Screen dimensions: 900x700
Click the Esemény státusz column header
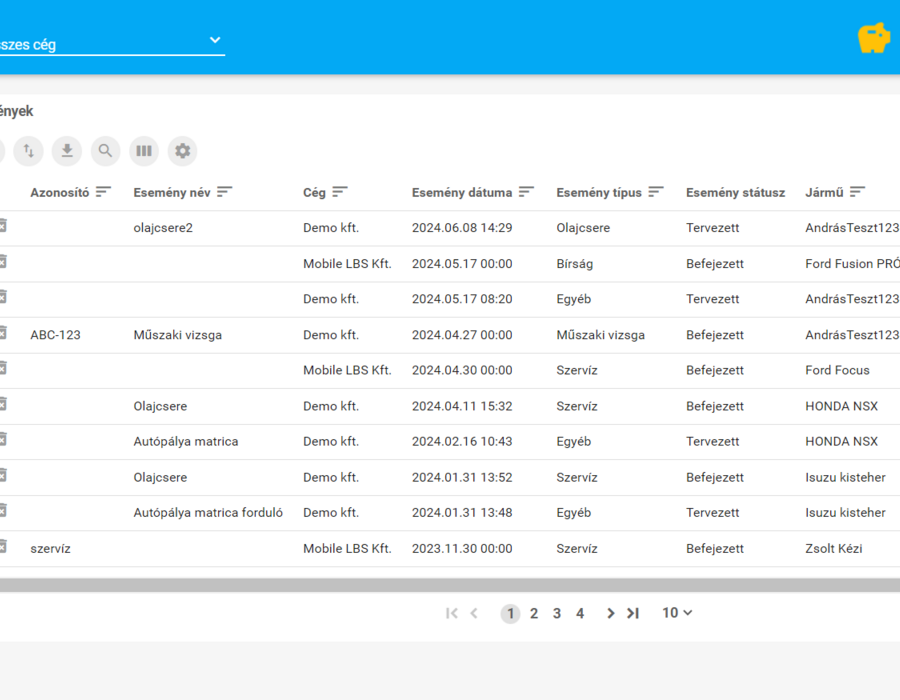coord(736,193)
